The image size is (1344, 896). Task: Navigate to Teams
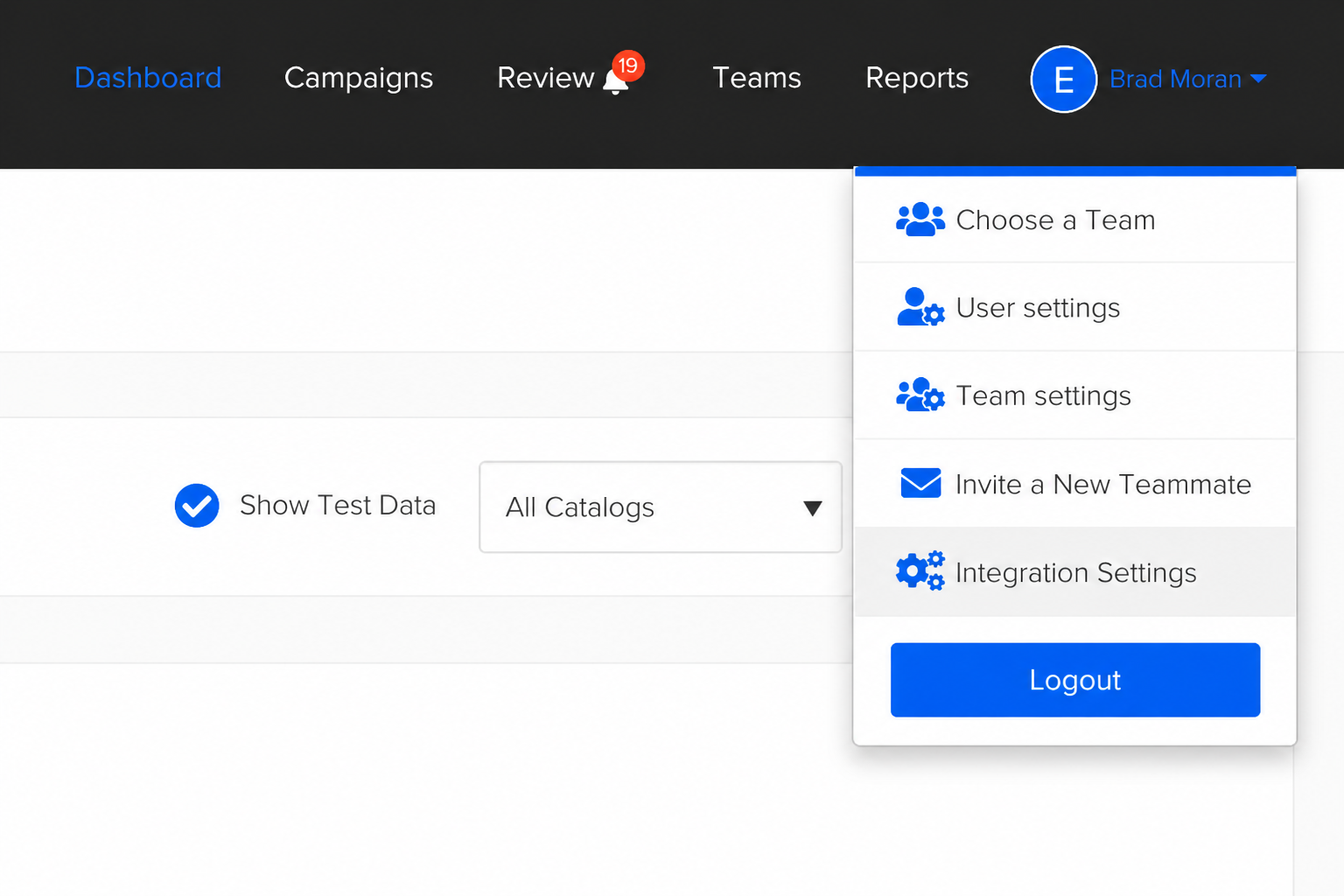[x=757, y=78]
